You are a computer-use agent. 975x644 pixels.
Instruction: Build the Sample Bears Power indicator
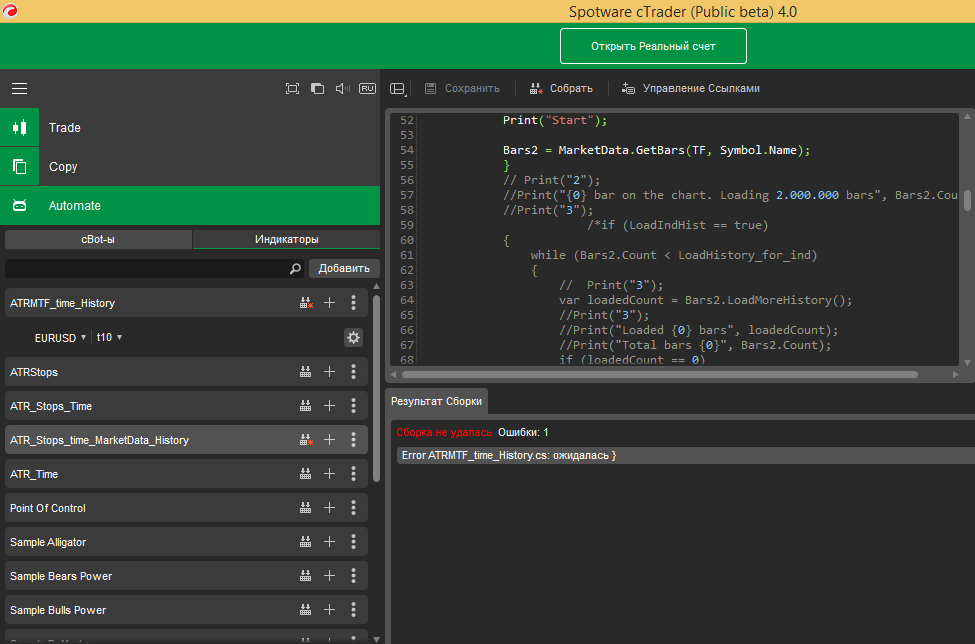305,576
